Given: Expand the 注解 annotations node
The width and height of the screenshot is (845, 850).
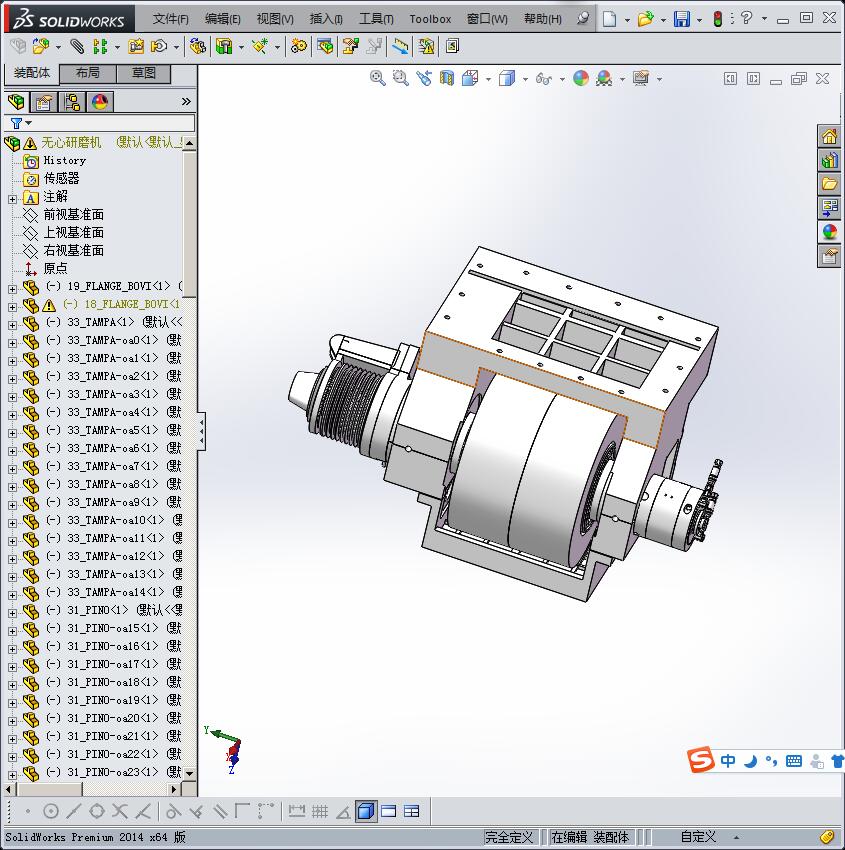Looking at the screenshot, I should point(12,199).
